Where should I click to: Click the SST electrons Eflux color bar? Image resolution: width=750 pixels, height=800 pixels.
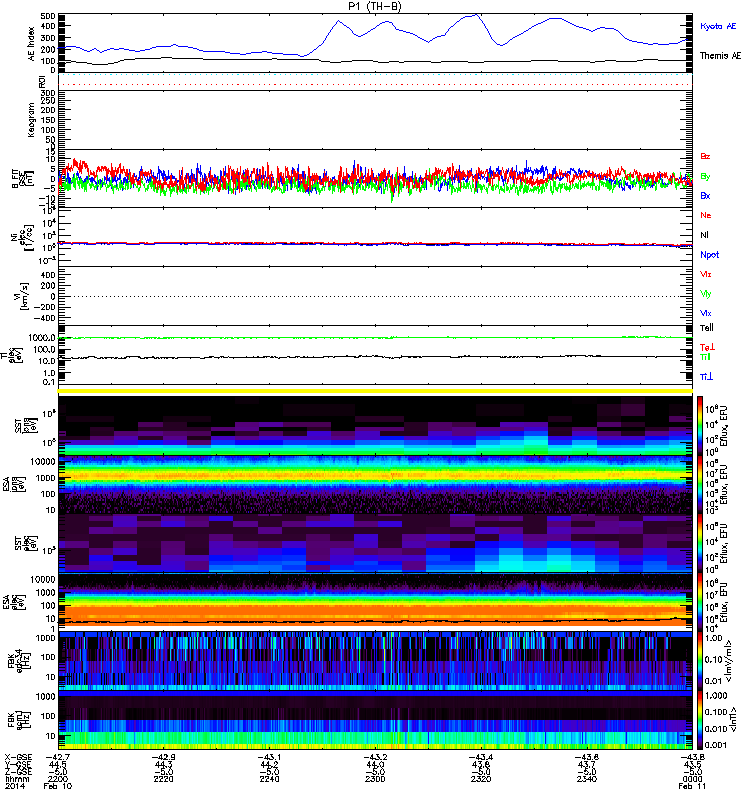click(x=699, y=543)
